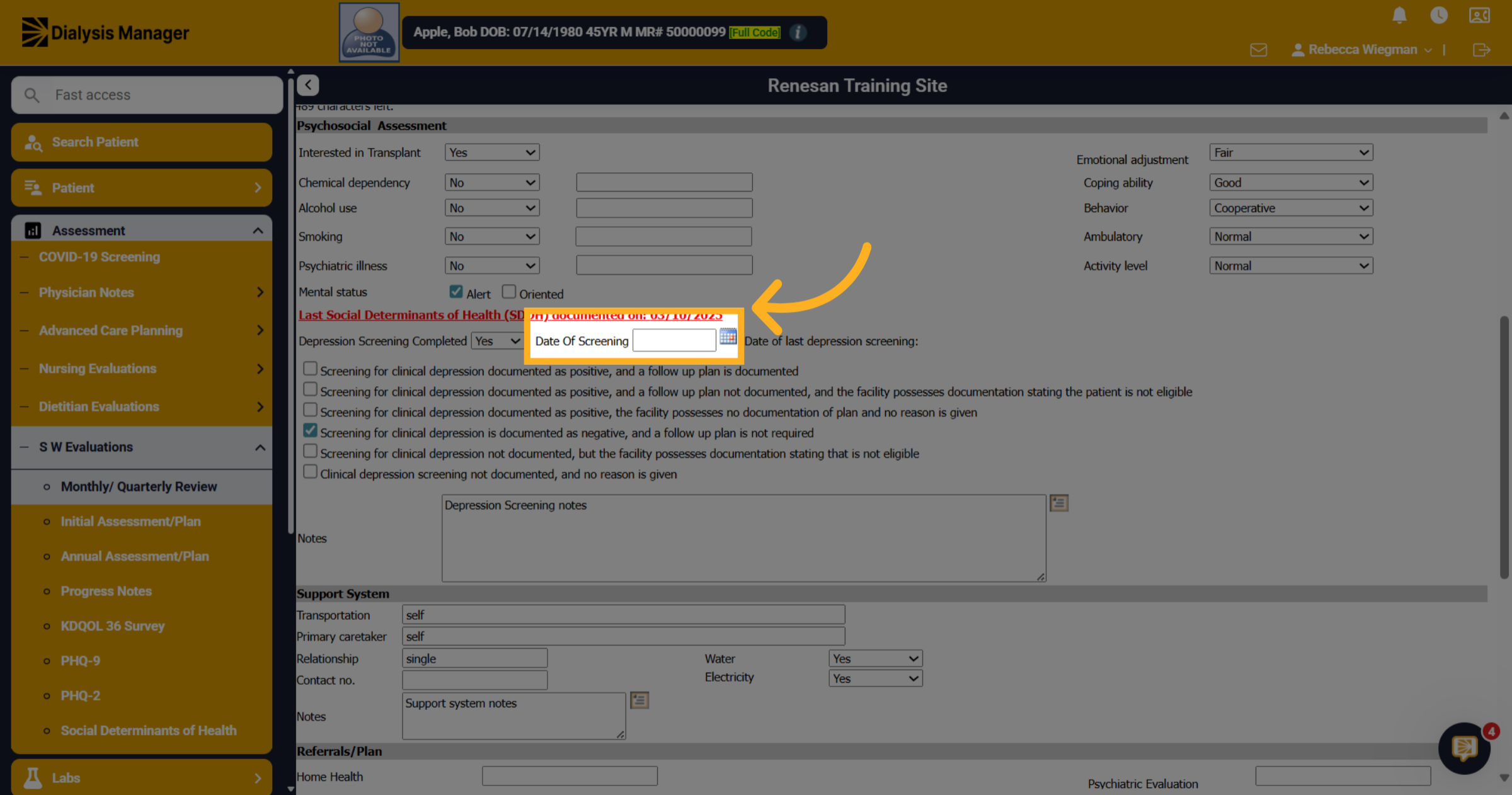
Task: Click the patient photo placeholder
Action: [369, 32]
